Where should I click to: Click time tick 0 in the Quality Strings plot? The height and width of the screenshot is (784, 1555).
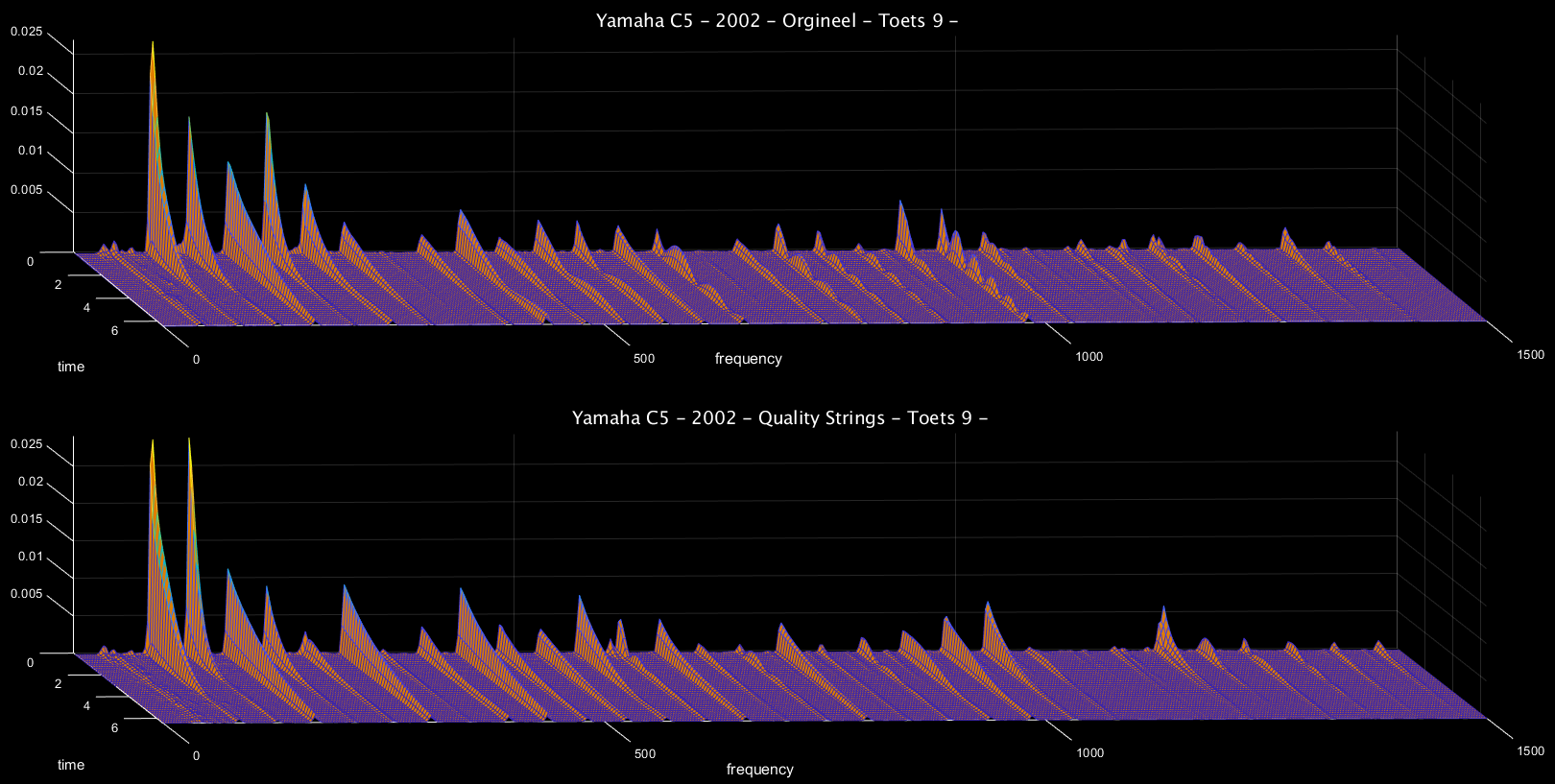pyautogui.click(x=31, y=663)
